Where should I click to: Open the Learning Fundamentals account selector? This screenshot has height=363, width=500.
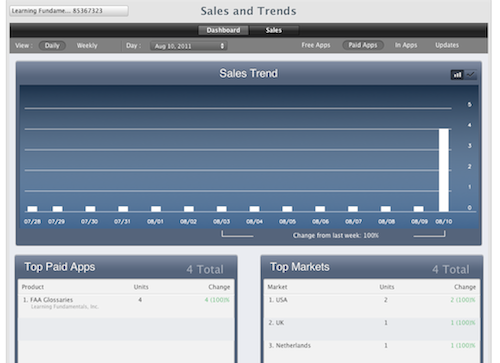pos(69,11)
